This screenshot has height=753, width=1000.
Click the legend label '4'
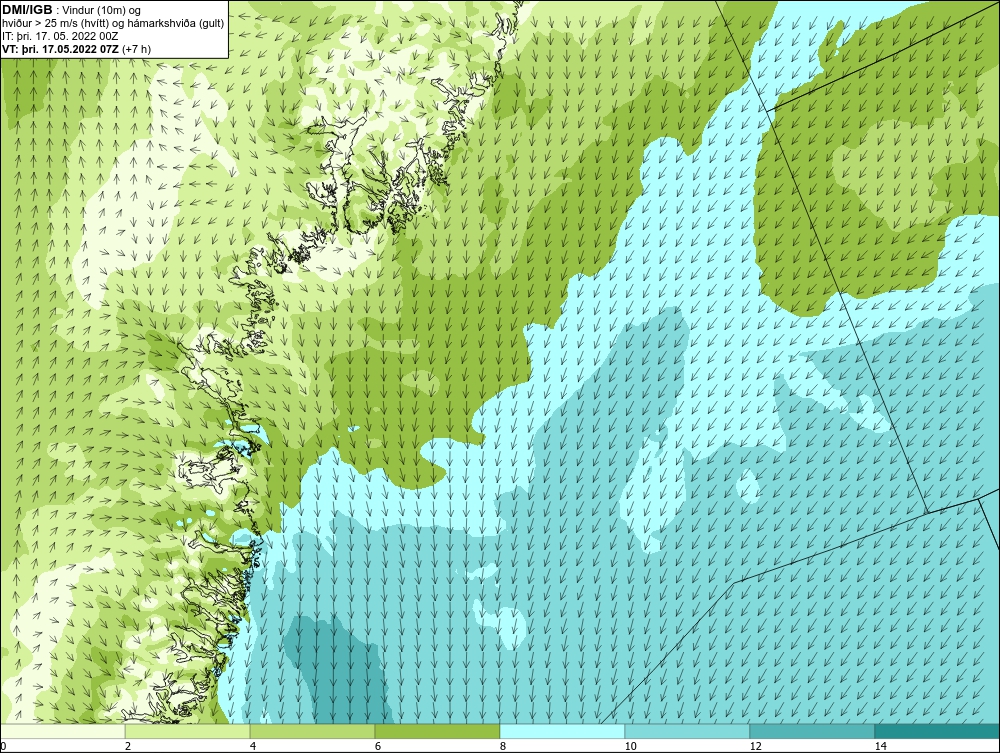[x=253, y=746]
